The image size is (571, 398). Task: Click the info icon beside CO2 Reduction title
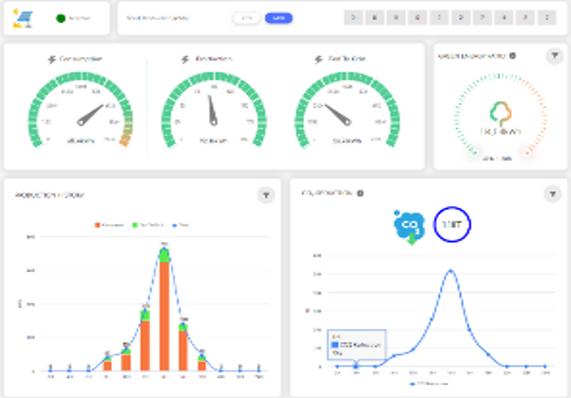point(360,193)
